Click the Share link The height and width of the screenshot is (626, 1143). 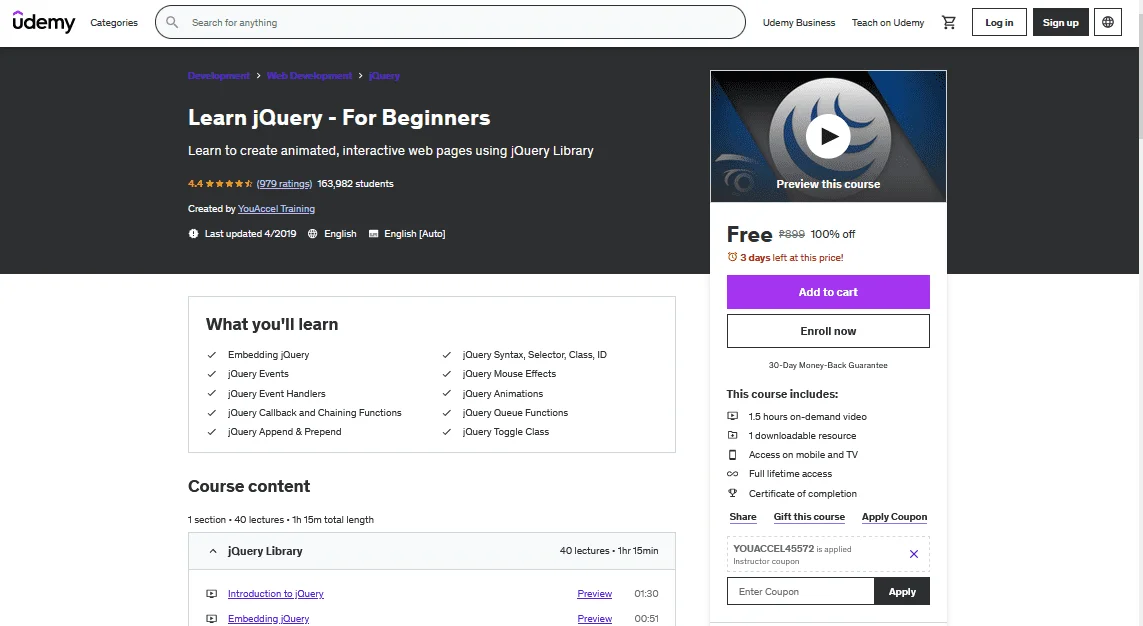coord(743,517)
